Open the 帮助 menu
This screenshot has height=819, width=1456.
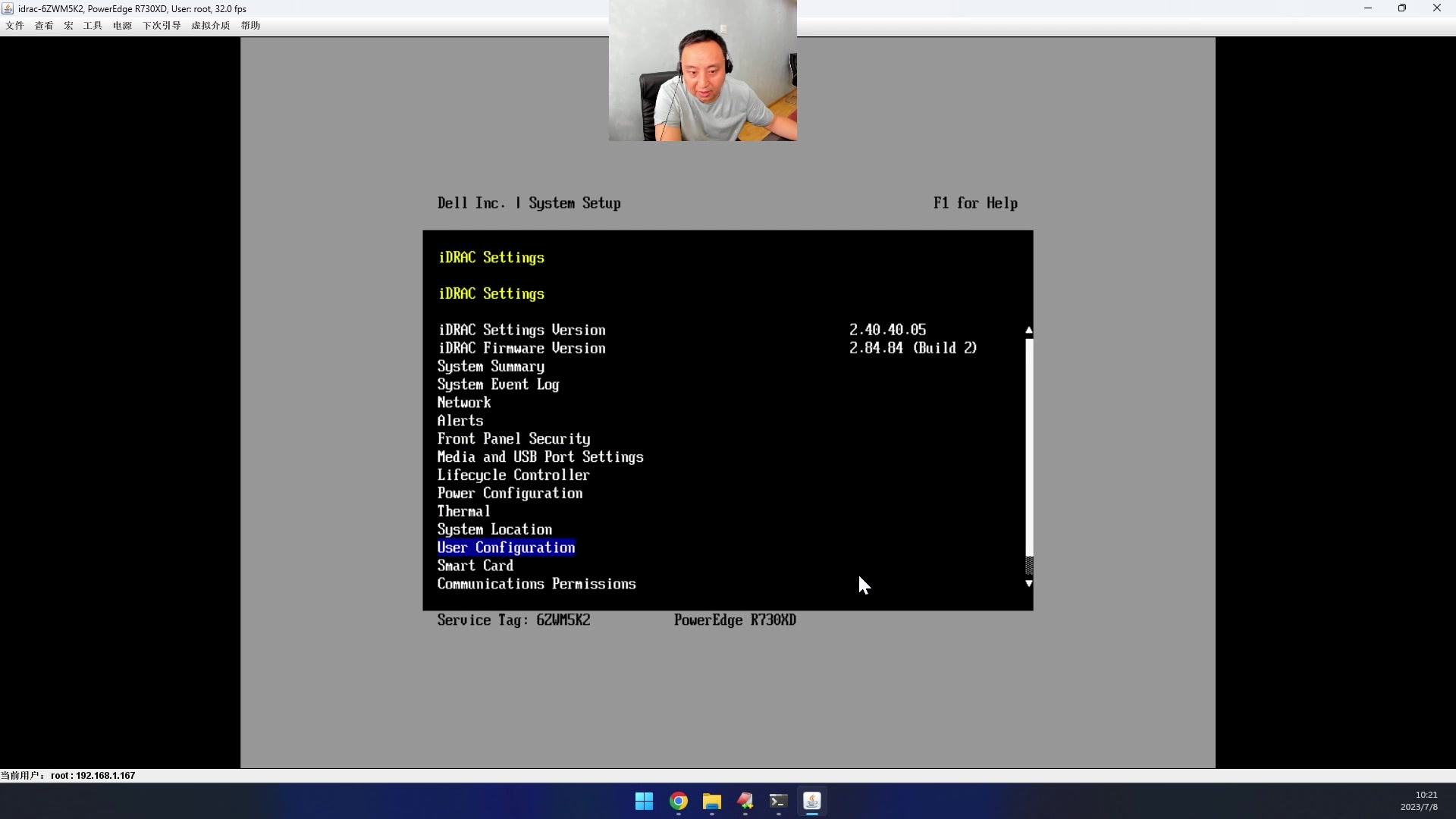tap(250, 25)
